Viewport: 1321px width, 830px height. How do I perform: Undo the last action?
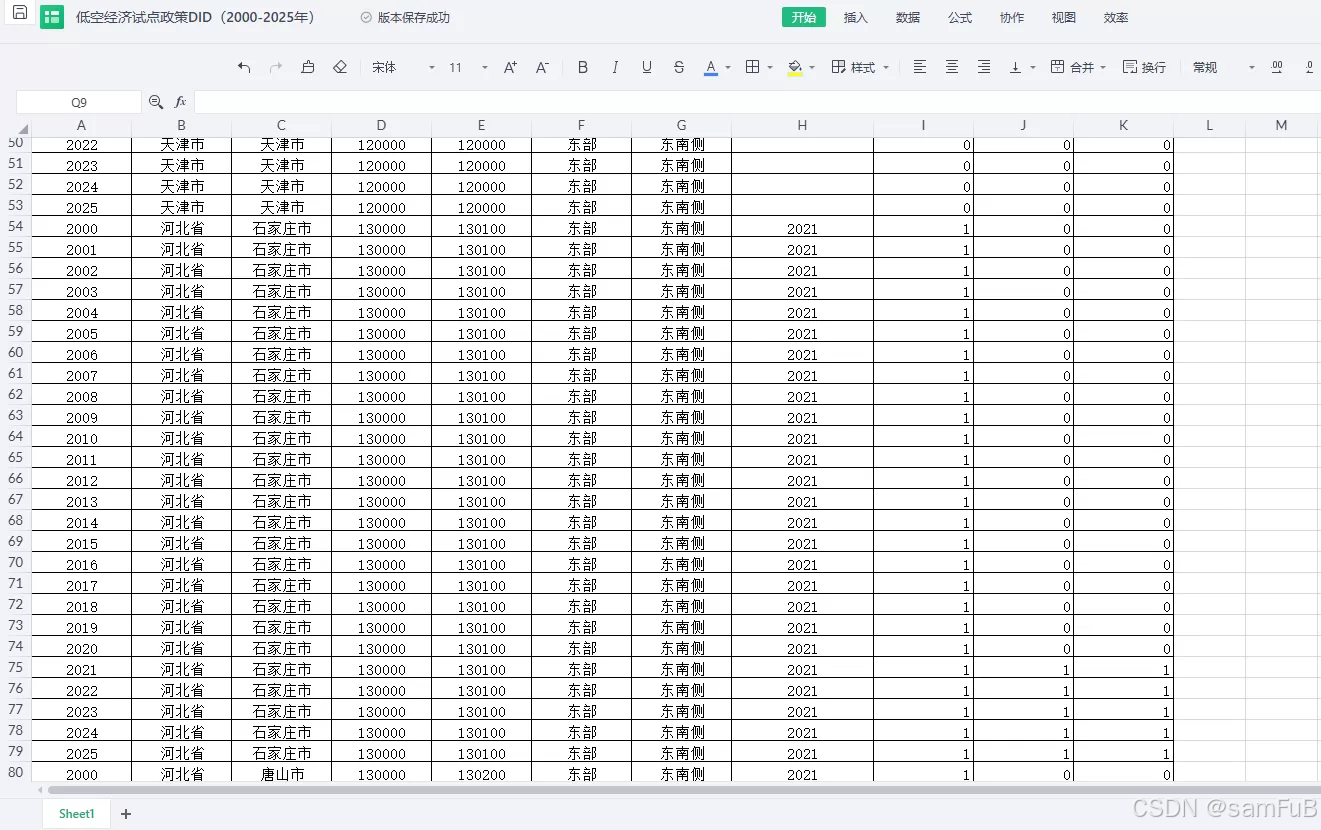coord(244,67)
